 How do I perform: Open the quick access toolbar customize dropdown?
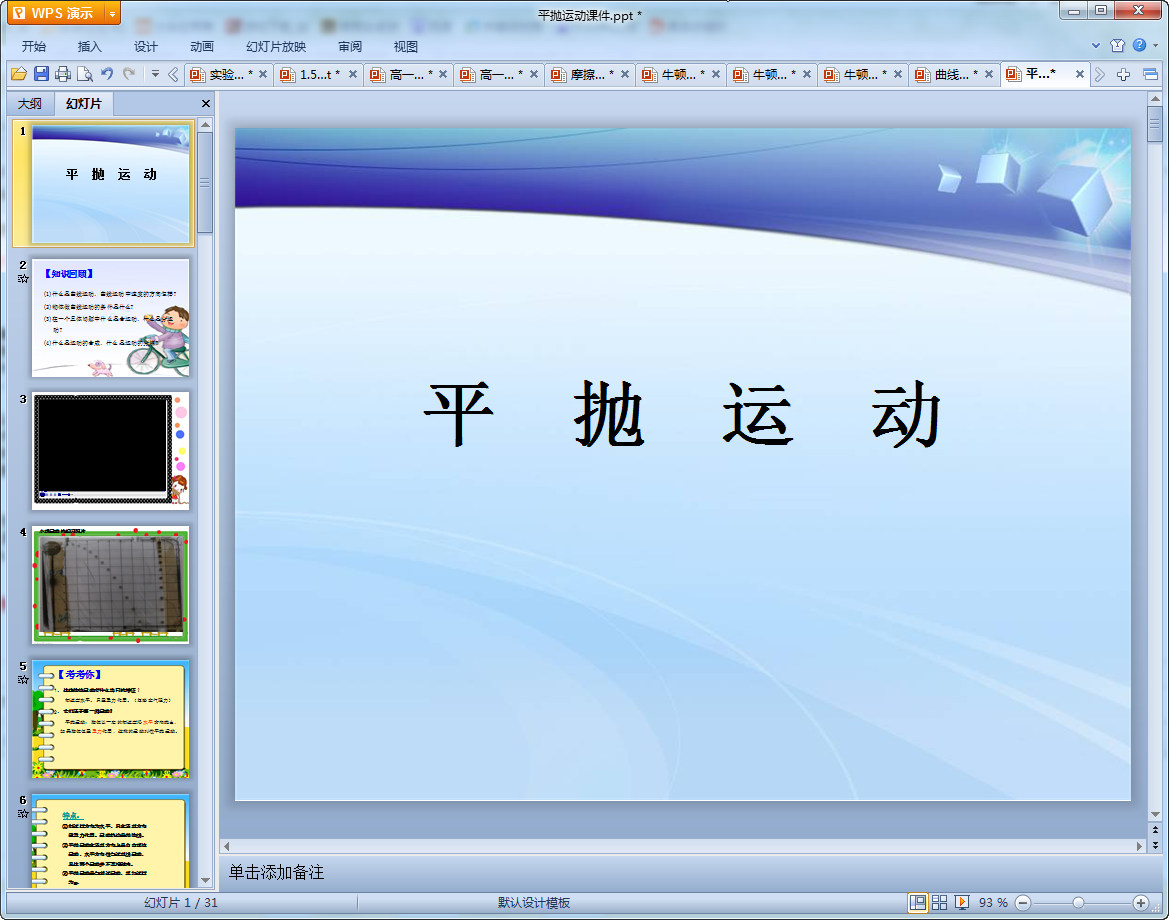tap(155, 74)
